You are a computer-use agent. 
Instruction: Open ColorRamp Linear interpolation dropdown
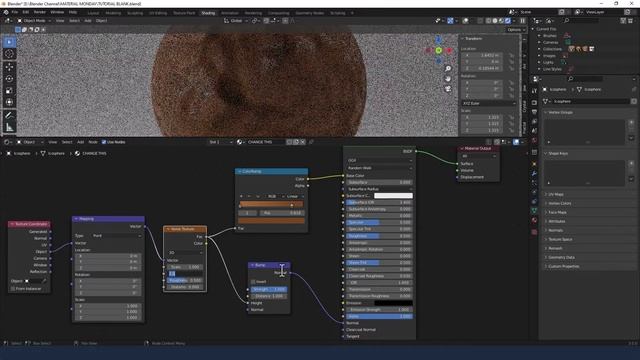click(x=295, y=196)
